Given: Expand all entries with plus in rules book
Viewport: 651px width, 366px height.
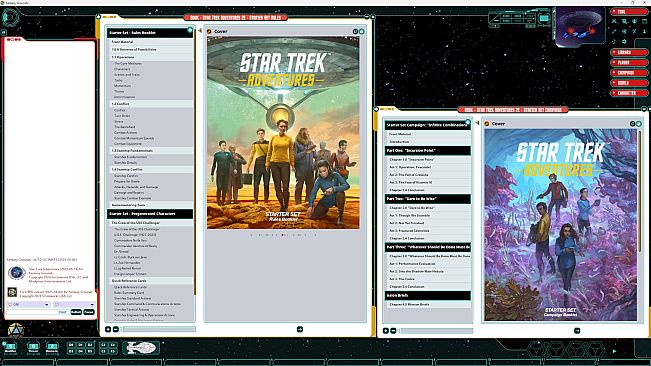Looking at the screenshot, I should [108, 329].
